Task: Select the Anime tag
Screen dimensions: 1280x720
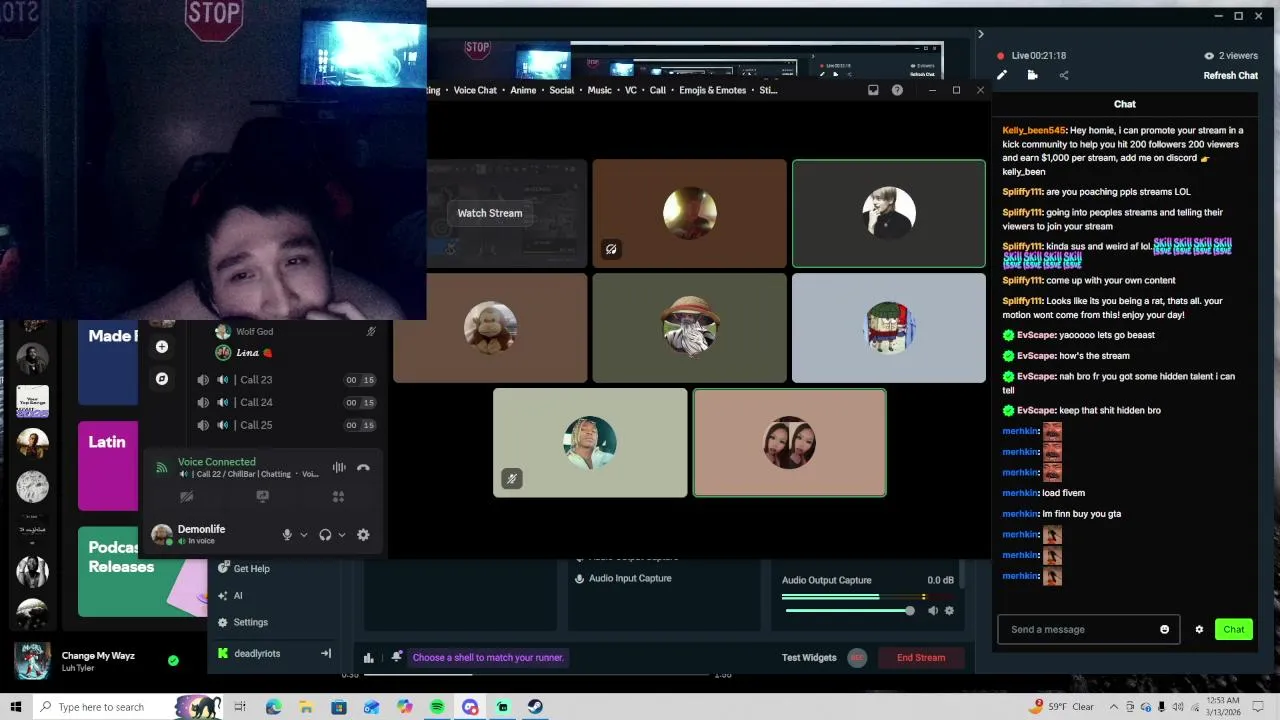Action: [x=523, y=90]
